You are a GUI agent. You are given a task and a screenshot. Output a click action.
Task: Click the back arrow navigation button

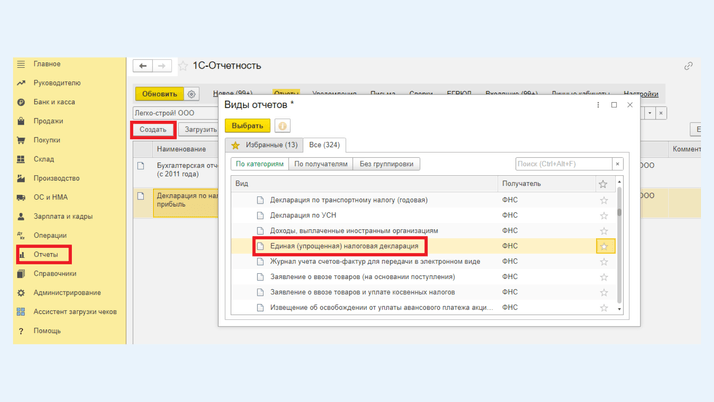pos(143,66)
